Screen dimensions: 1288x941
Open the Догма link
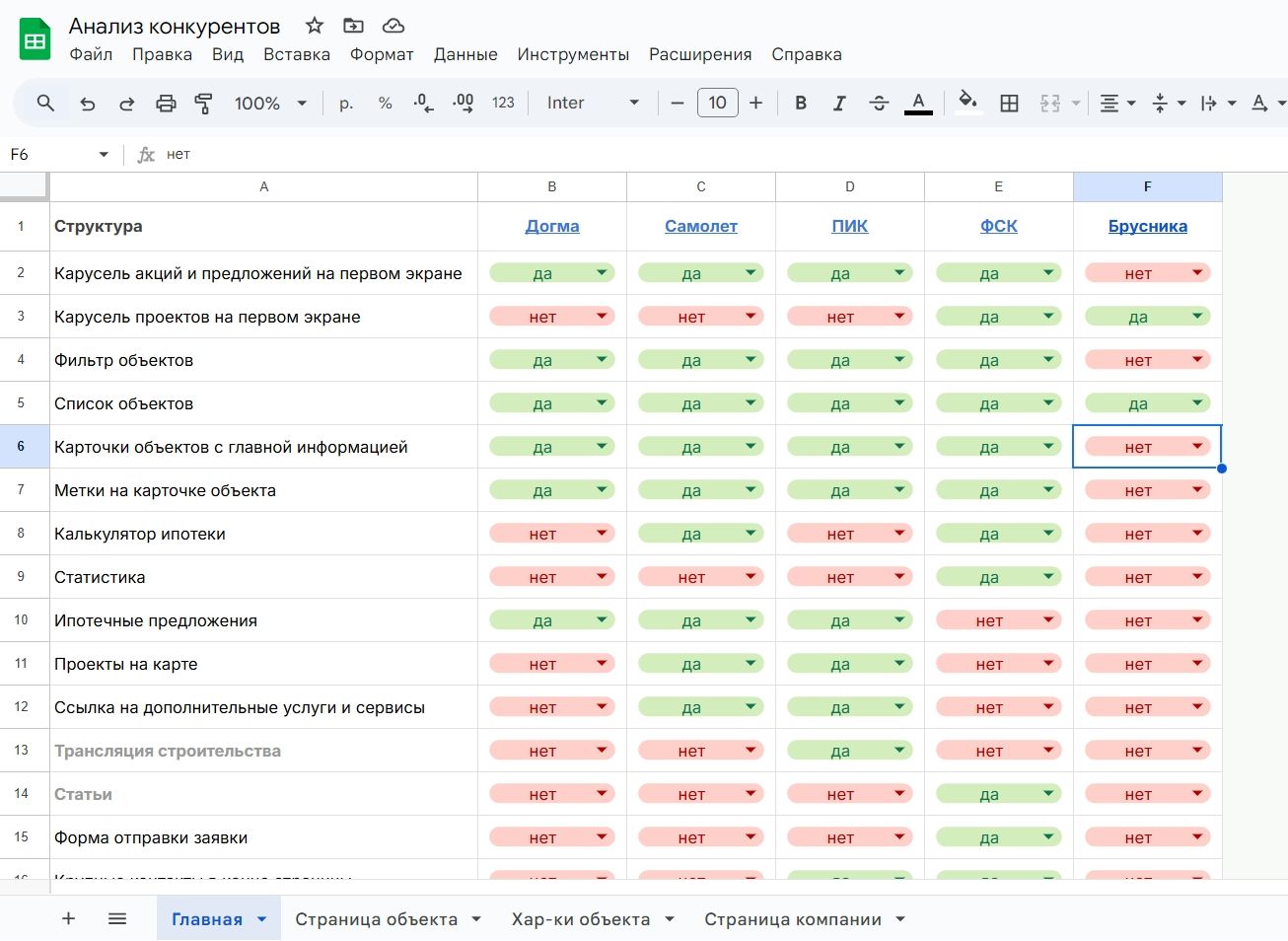(x=552, y=226)
